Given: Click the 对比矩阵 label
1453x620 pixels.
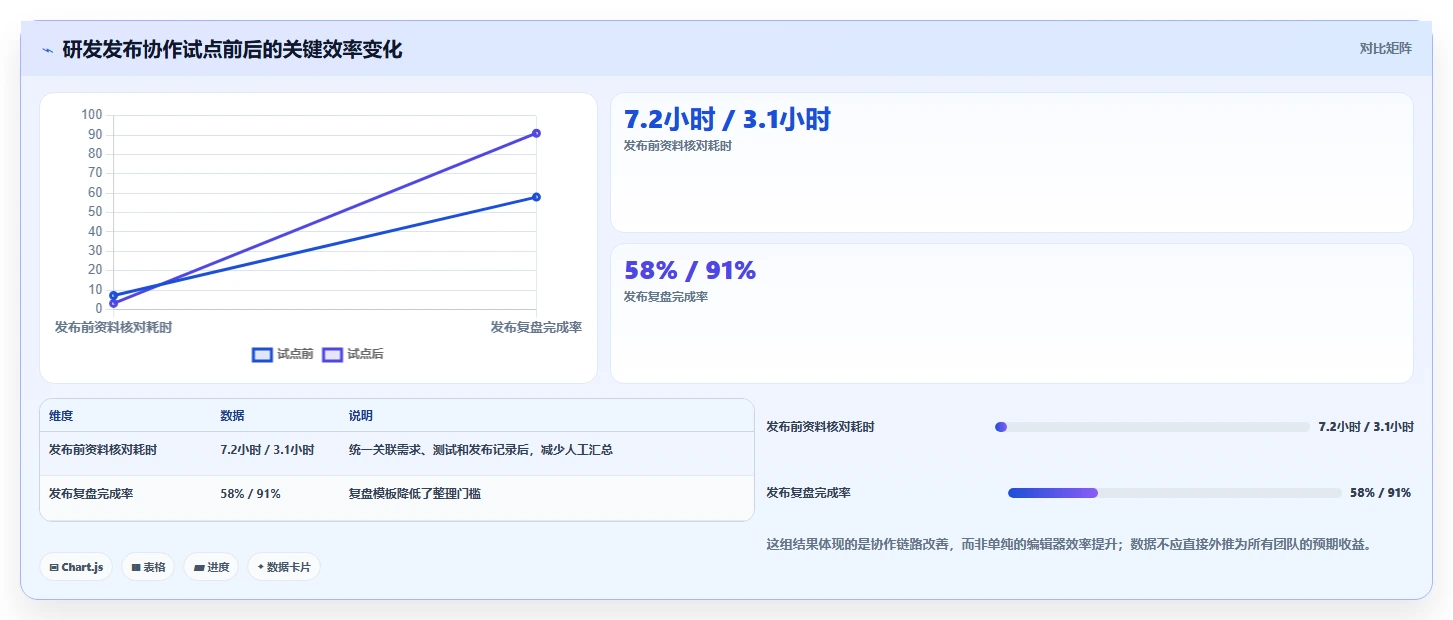Looking at the screenshot, I should [x=1385, y=48].
